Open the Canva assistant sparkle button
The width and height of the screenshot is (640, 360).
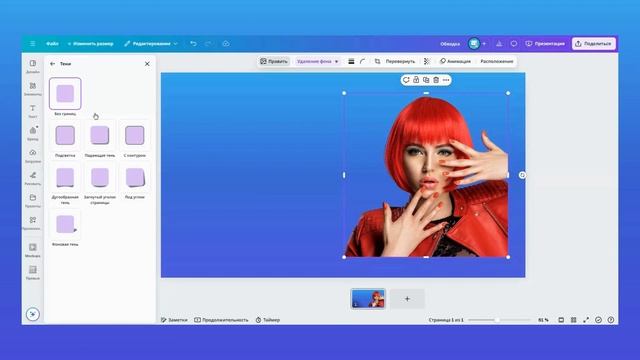(x=33, y=314)
